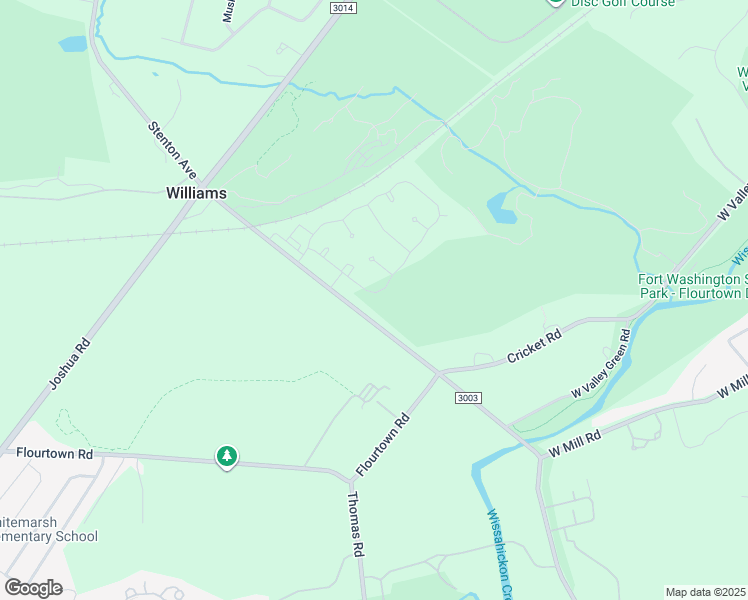Select the Fort Washington State Park label

coord(693,286)
